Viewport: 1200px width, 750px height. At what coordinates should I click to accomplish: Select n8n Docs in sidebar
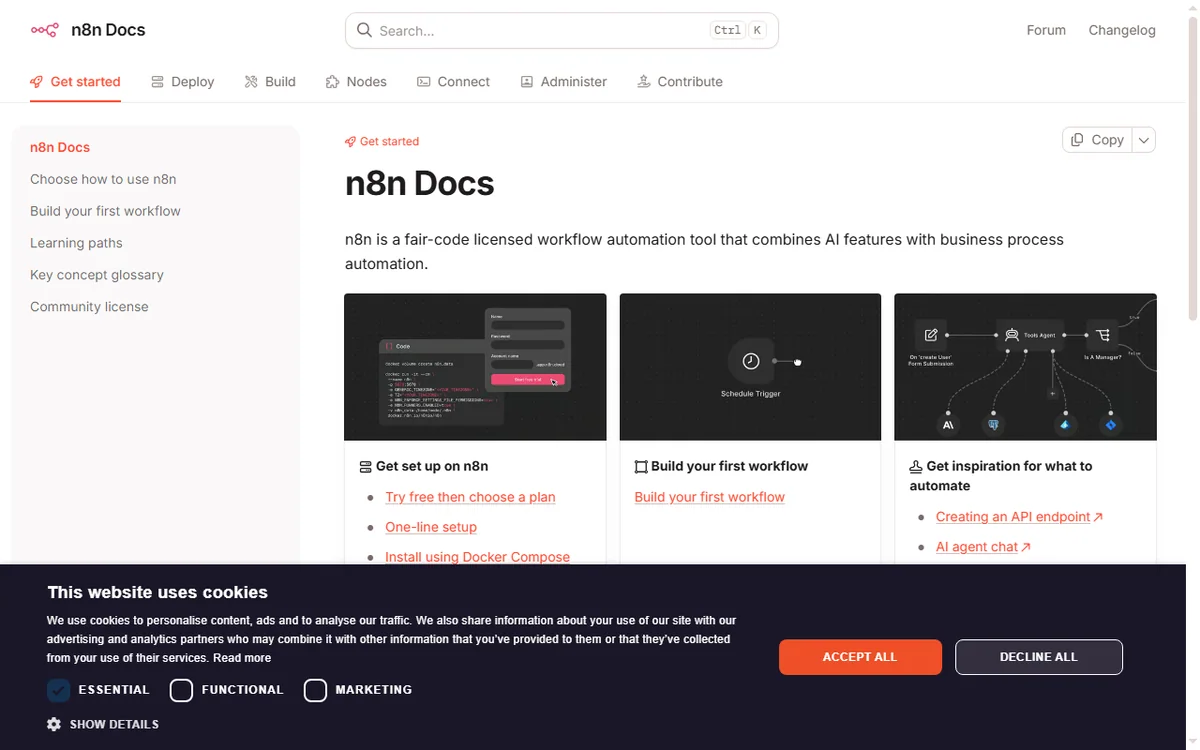click(60, 147)
